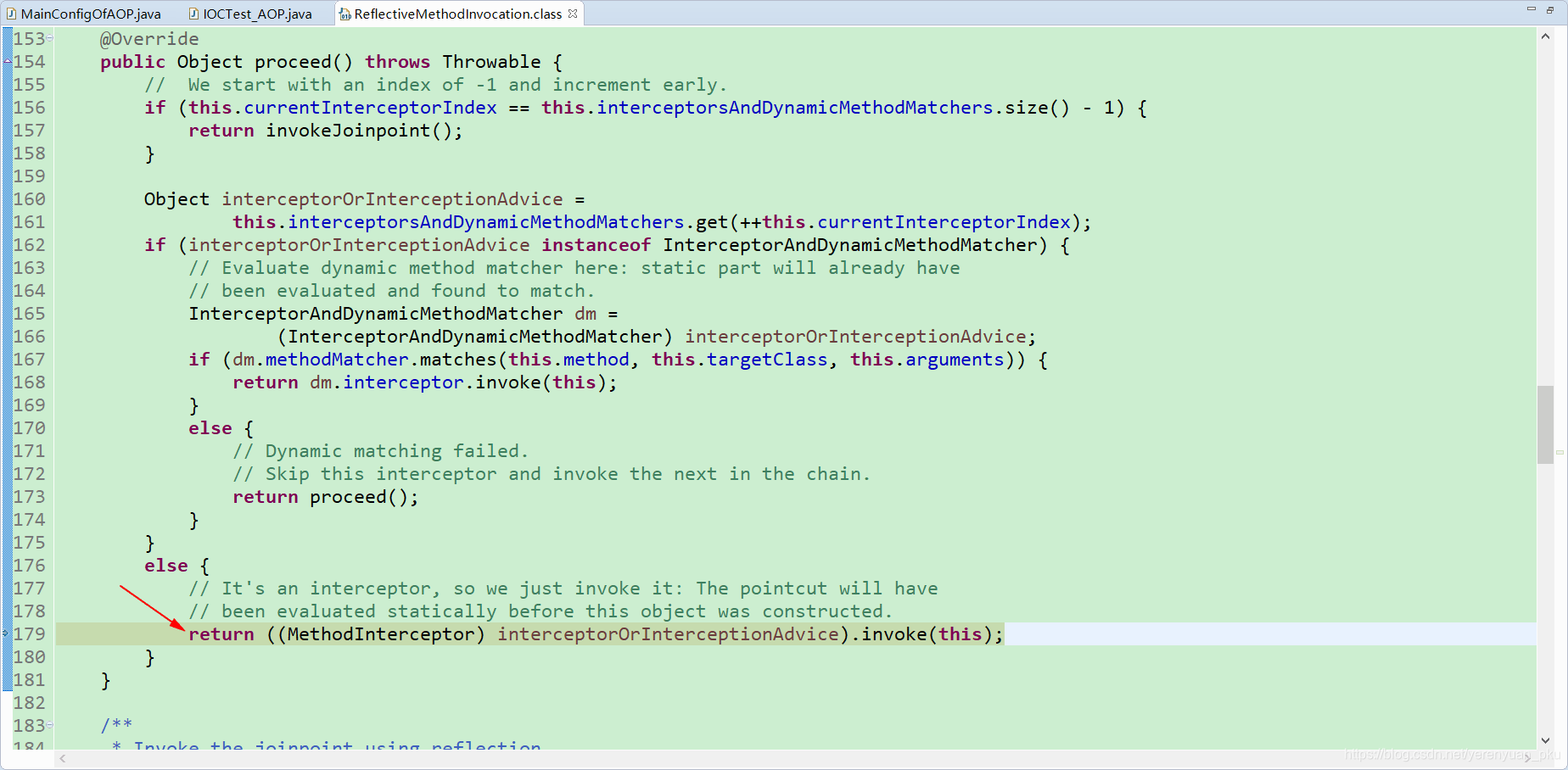The height and width of the screenshot is (770, 1568).
Task: Click the vertical scrollbar up arrow
Action: click(1545, 36)
